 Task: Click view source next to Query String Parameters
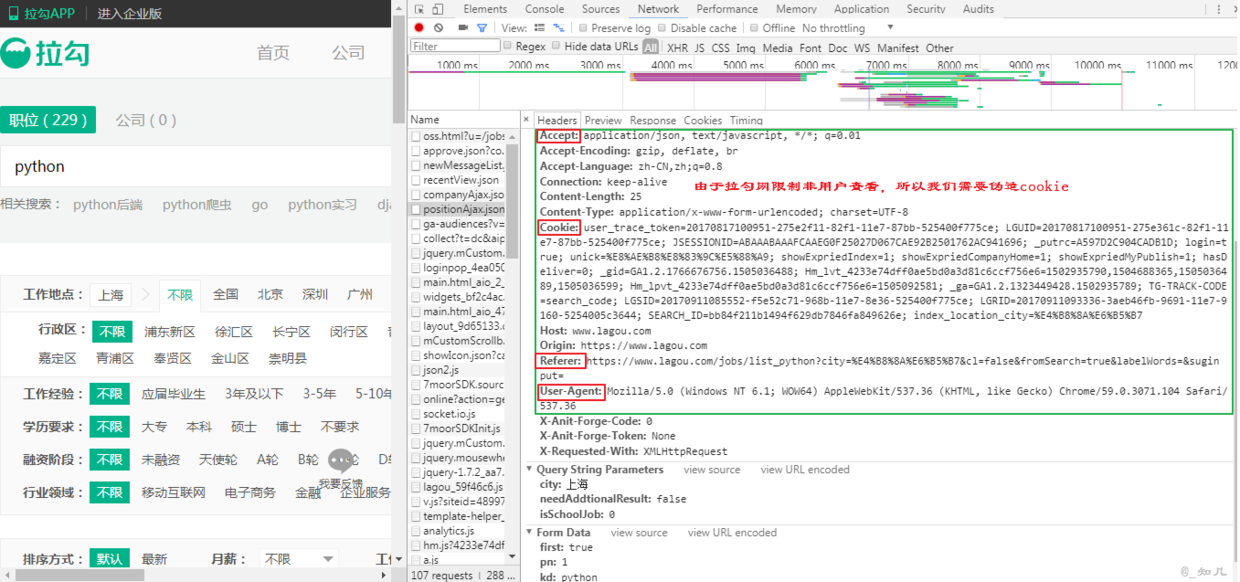click(712, 469)
